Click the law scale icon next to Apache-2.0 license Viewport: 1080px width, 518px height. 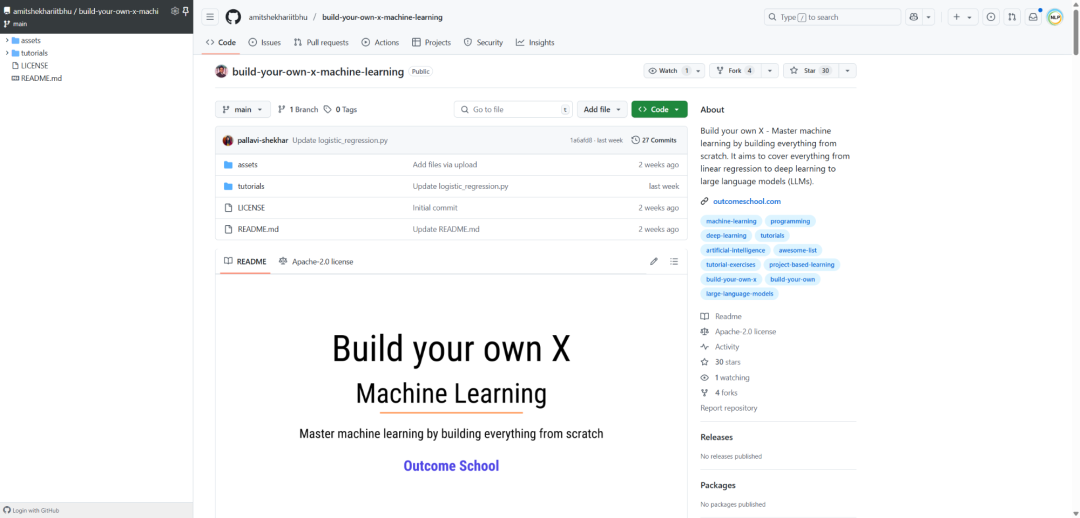[282, 262]
